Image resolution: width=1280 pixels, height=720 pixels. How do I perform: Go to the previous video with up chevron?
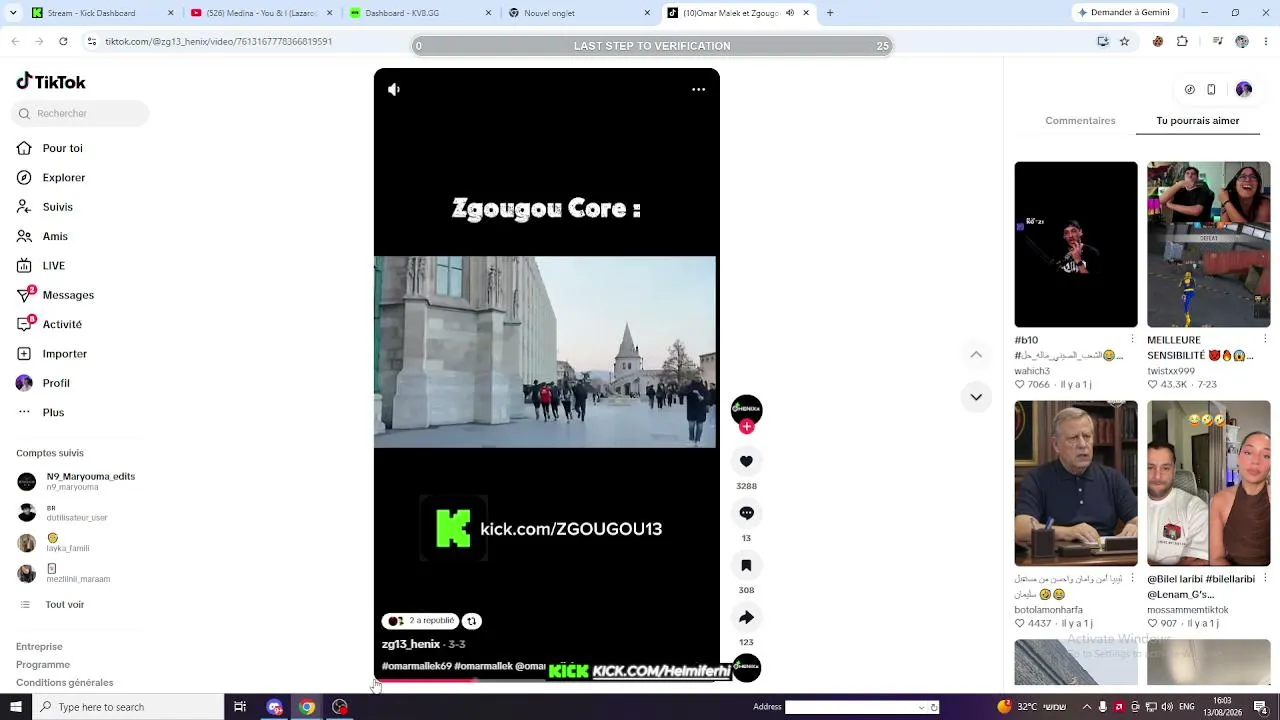(976, 355)
